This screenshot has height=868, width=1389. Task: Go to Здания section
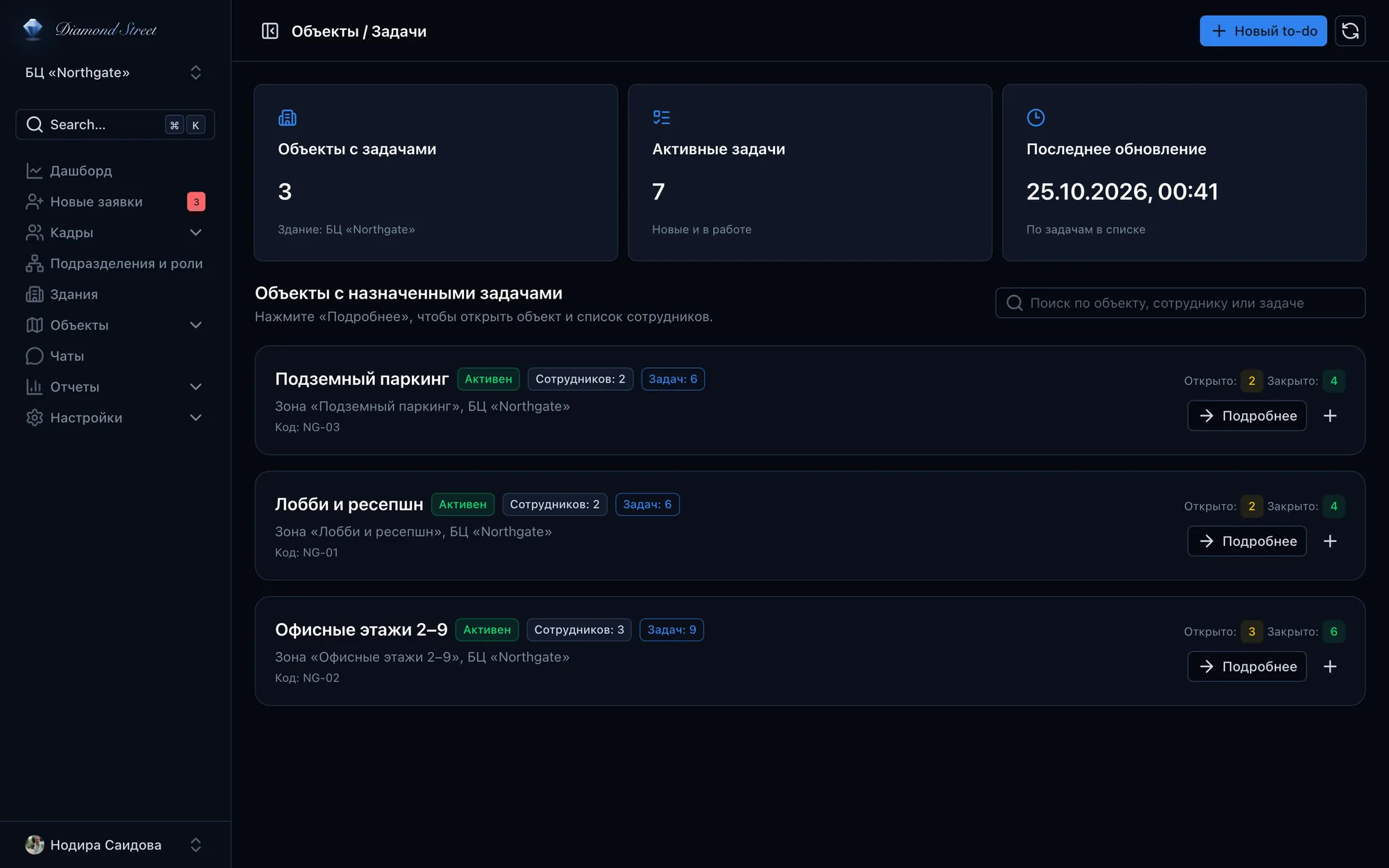point(115,294)
